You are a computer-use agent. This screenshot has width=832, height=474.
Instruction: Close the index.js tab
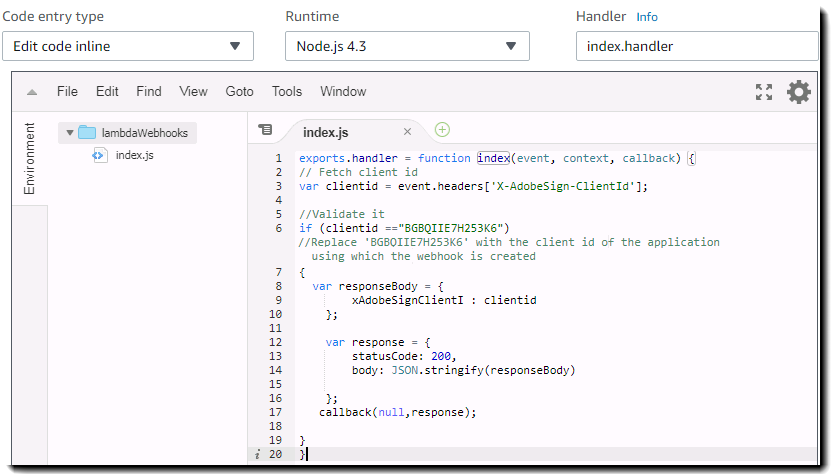(x=408, y=132)
